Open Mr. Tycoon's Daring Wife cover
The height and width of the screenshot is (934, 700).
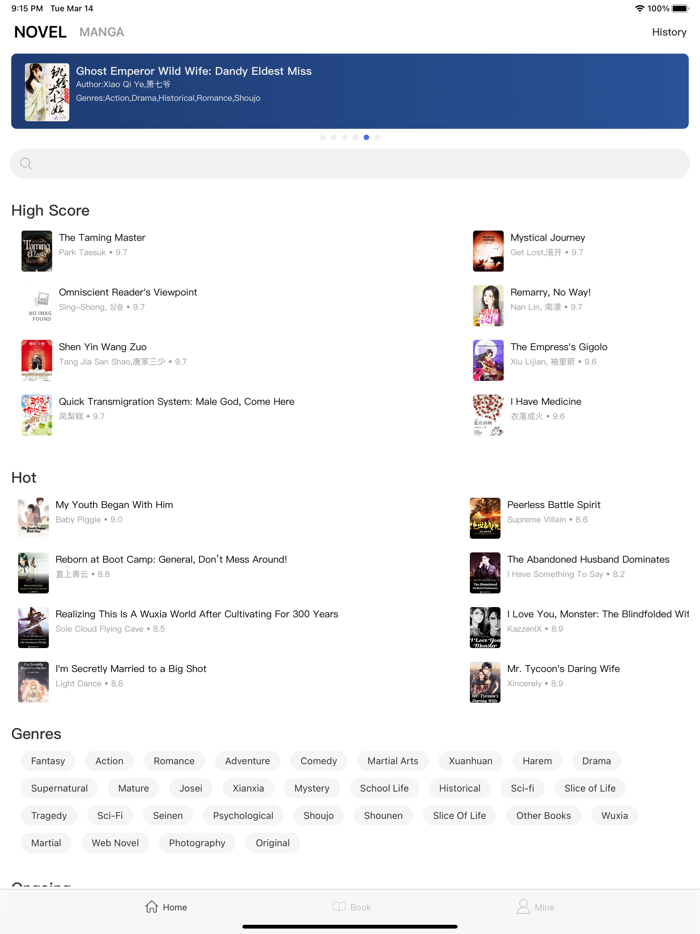coord(485,682)
